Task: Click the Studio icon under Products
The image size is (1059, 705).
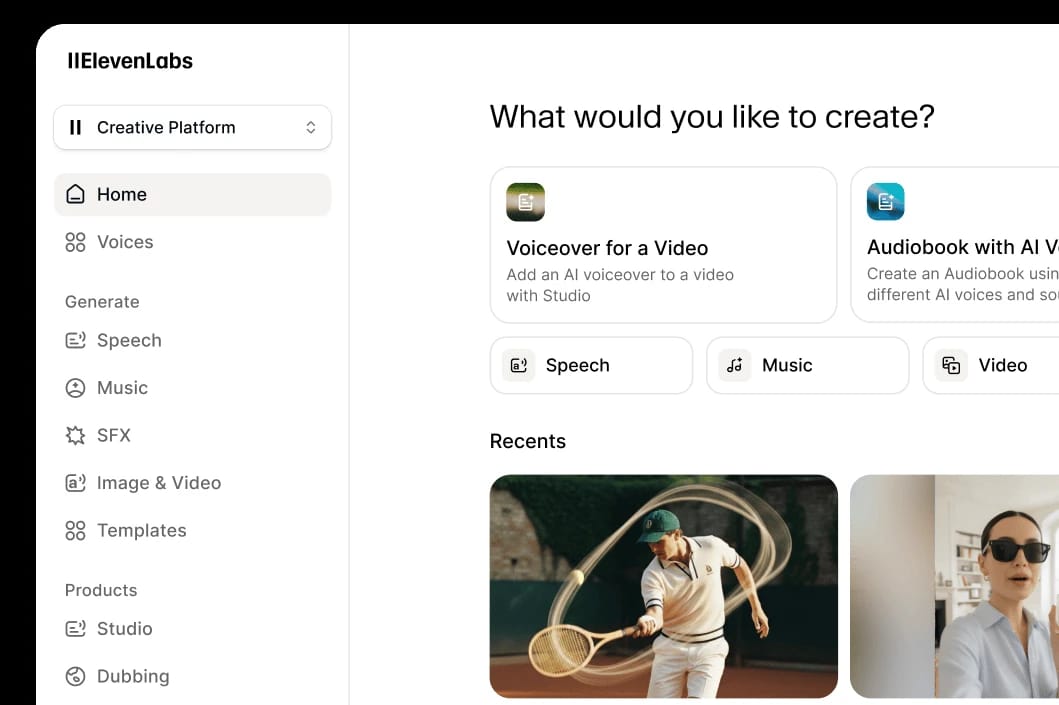Action: point(74,629)
